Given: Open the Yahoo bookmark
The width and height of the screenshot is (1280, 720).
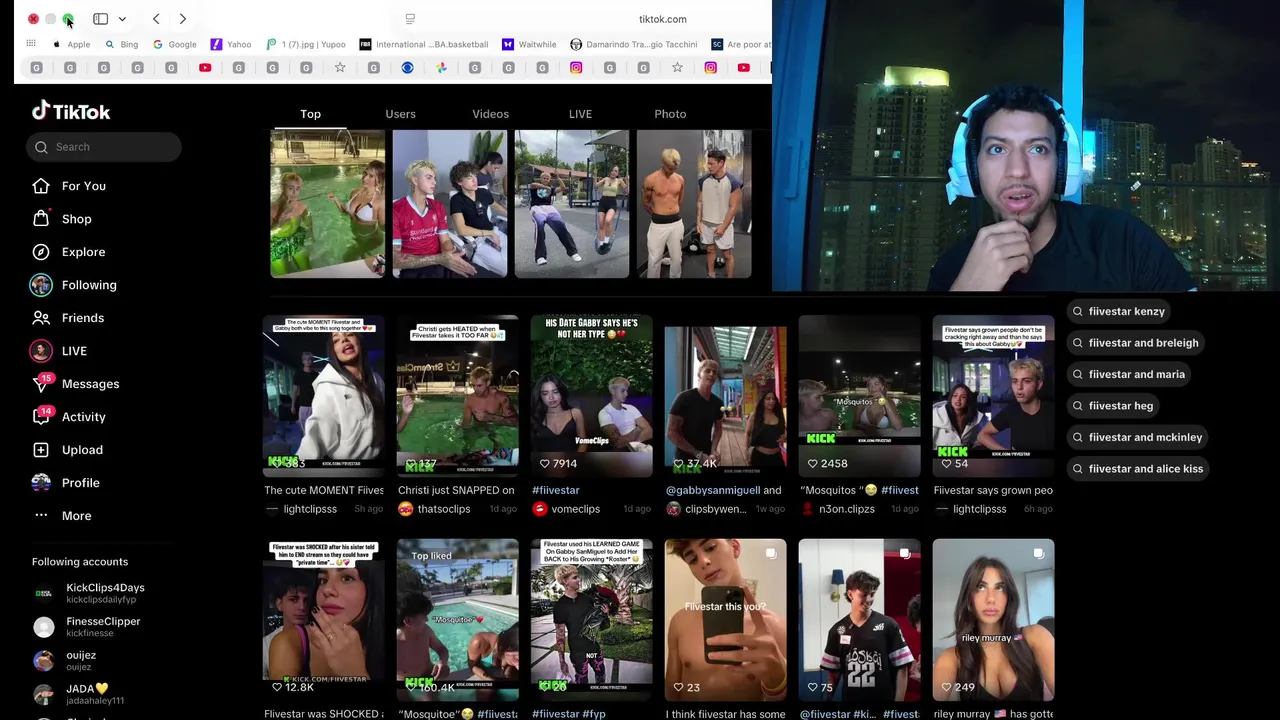Looking at the screenshot, I should [x=231, y=44].
